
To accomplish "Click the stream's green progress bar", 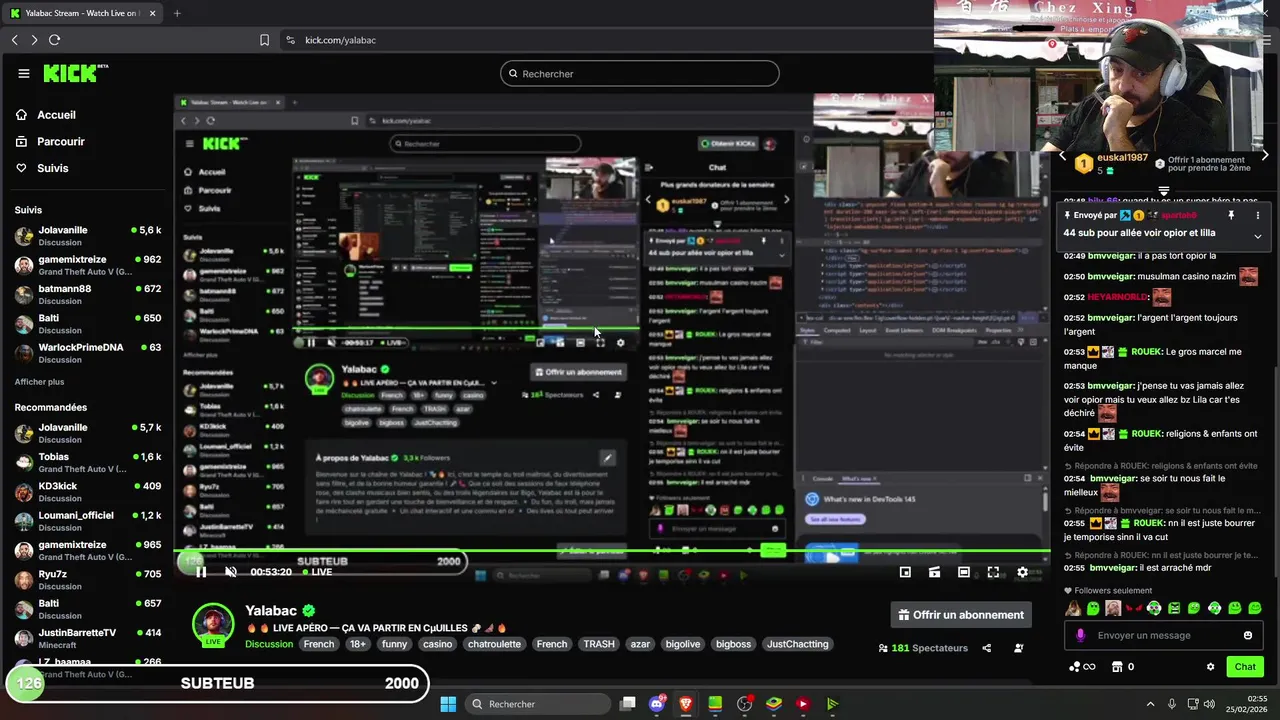I will pyautogui.click(x=610, y=550).
